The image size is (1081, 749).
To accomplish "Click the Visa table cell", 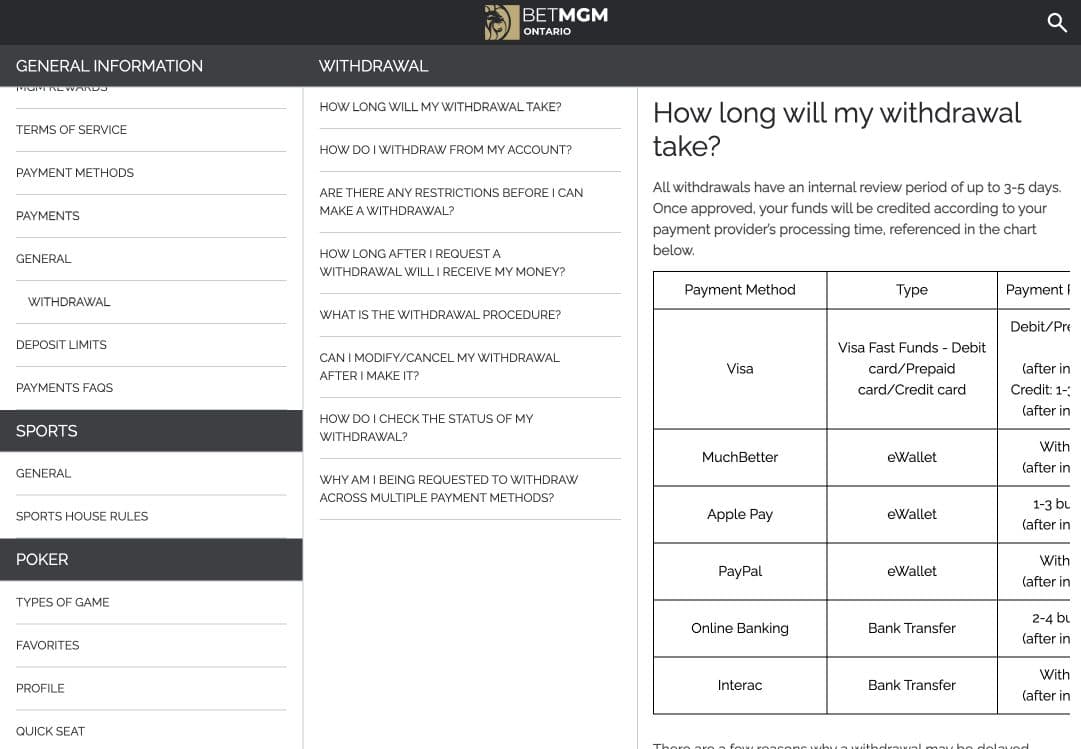I will 740,369.
